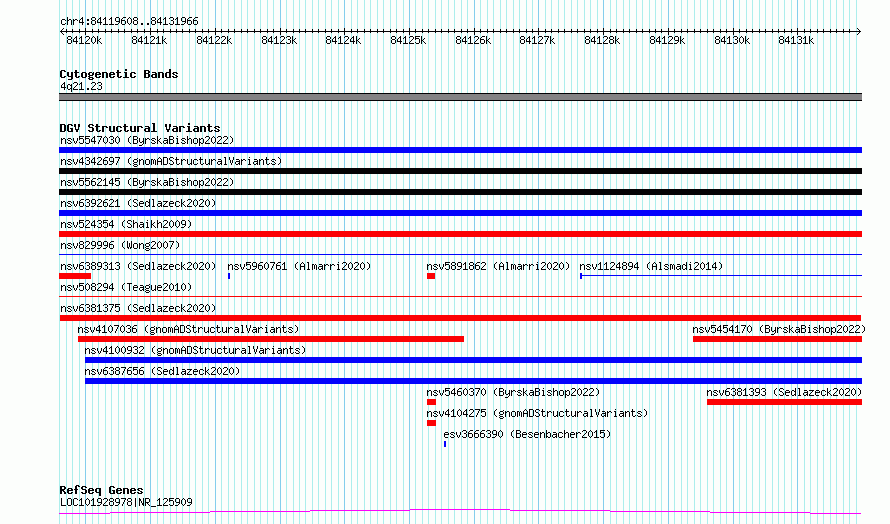Select red bar under nsv6381393
This screenshot has width=890, height=524.
(784, 403)
